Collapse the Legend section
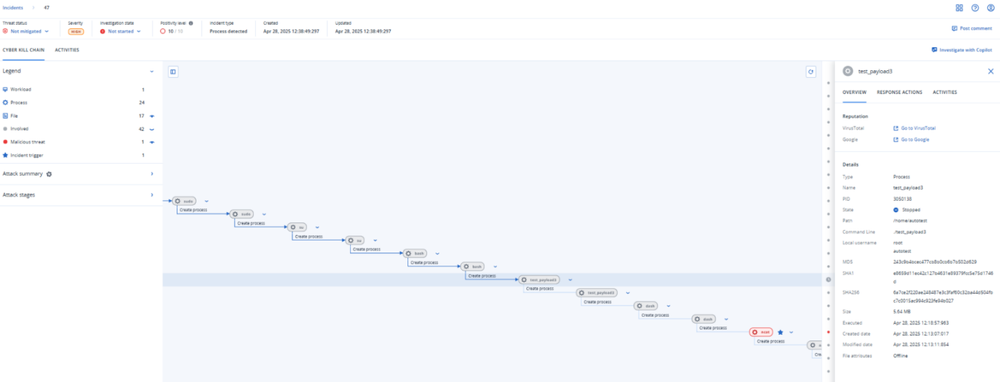1000x382 pixels. pyautogui.click(x=152, y=72)
